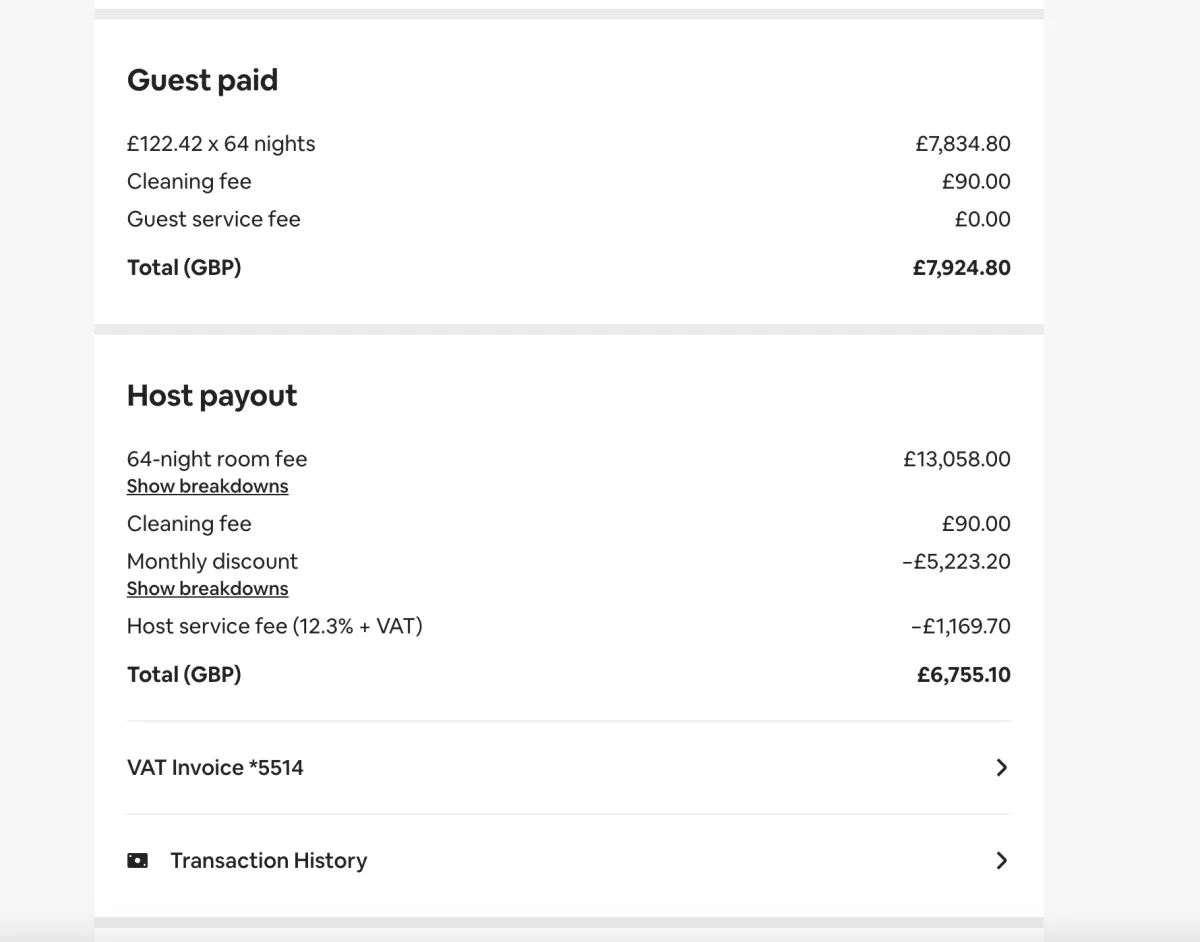Expand the Transaction History chevron arrow
The image size is (1200, 942).
pyautogui.click(x=1002, y=860)
